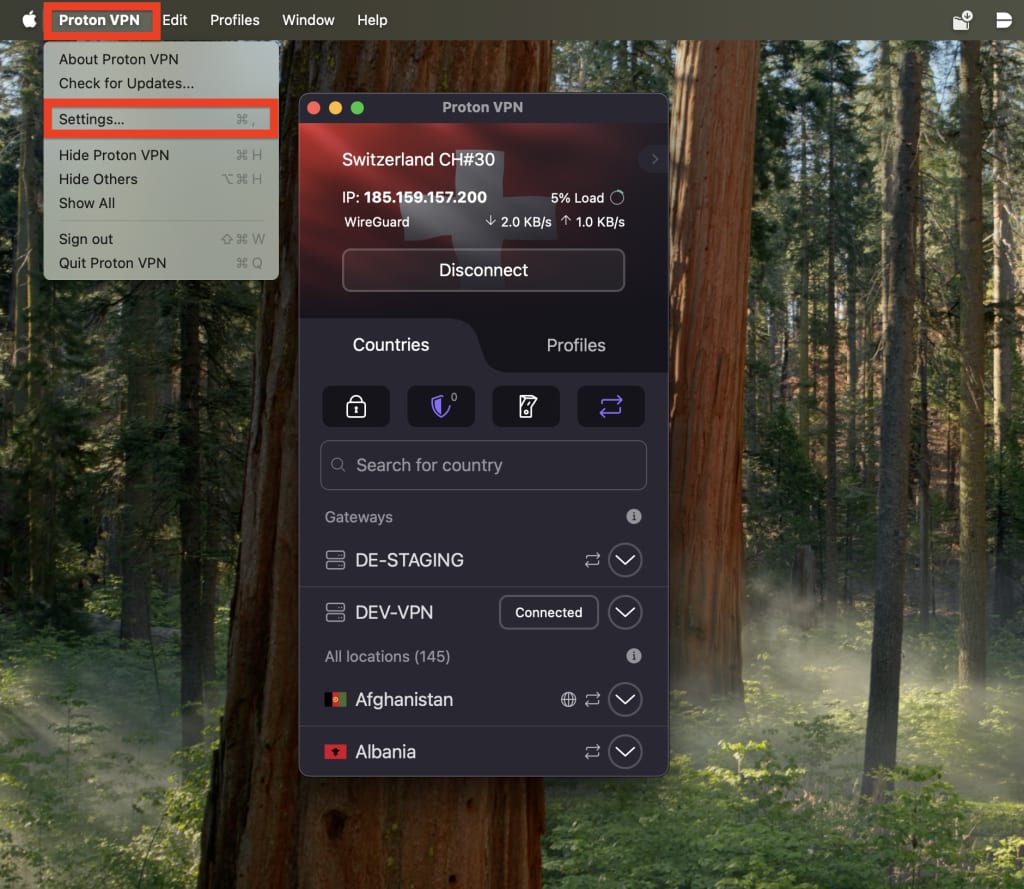Image resolution: width=1024 pixels, height=889 pixels.
Task: Open the Profiles menu in menu bar
Action: [x=234, y=20]
